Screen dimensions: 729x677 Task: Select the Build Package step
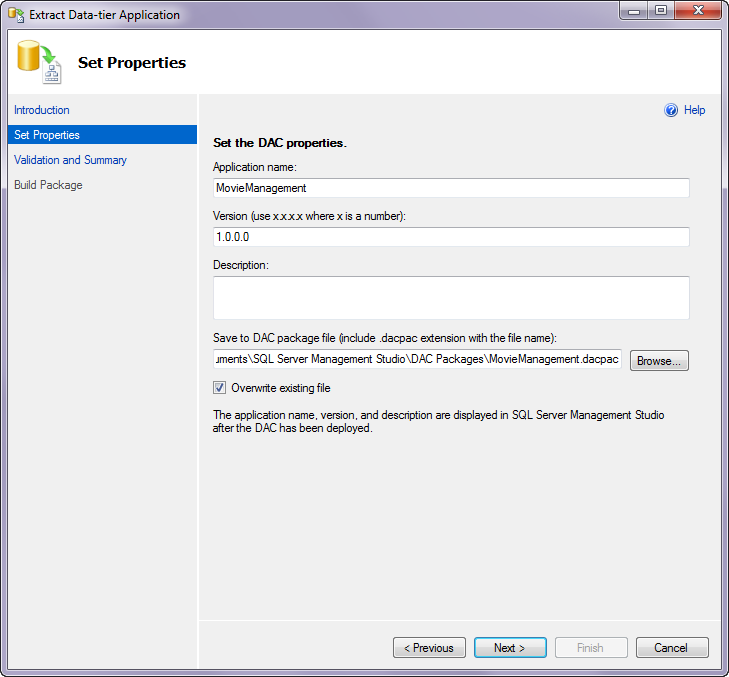coord(48,185)
